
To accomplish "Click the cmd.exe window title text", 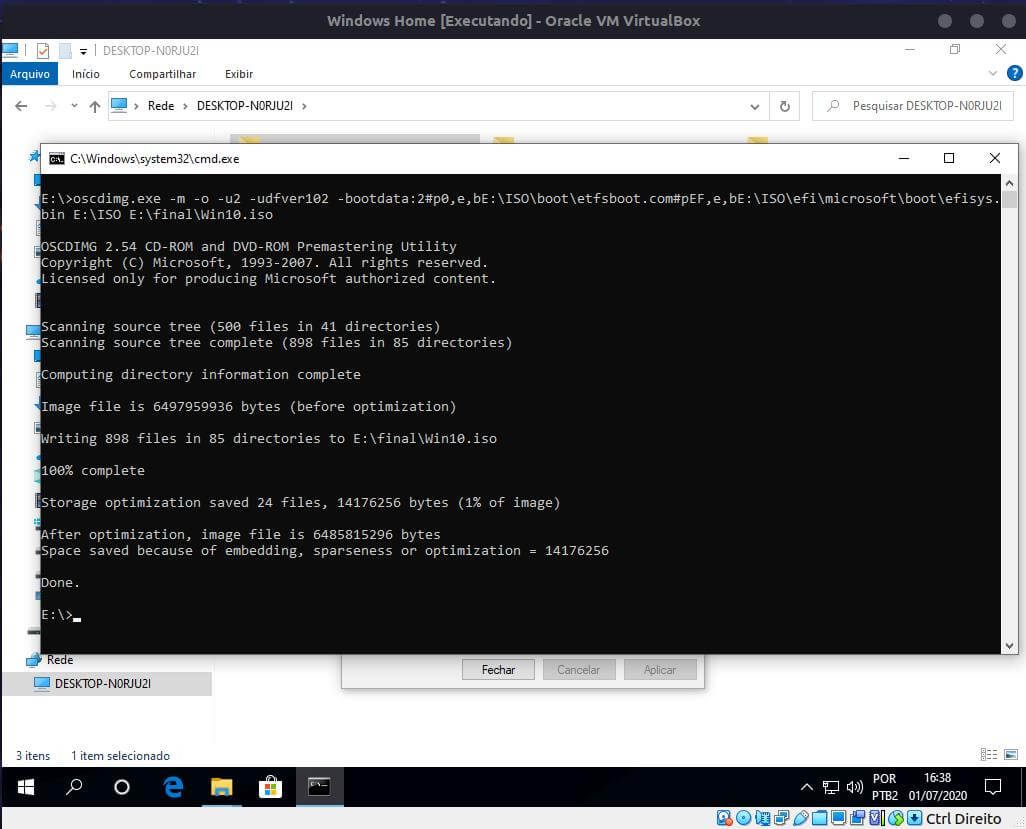I will pyautogui.click(x=154, y=159).
